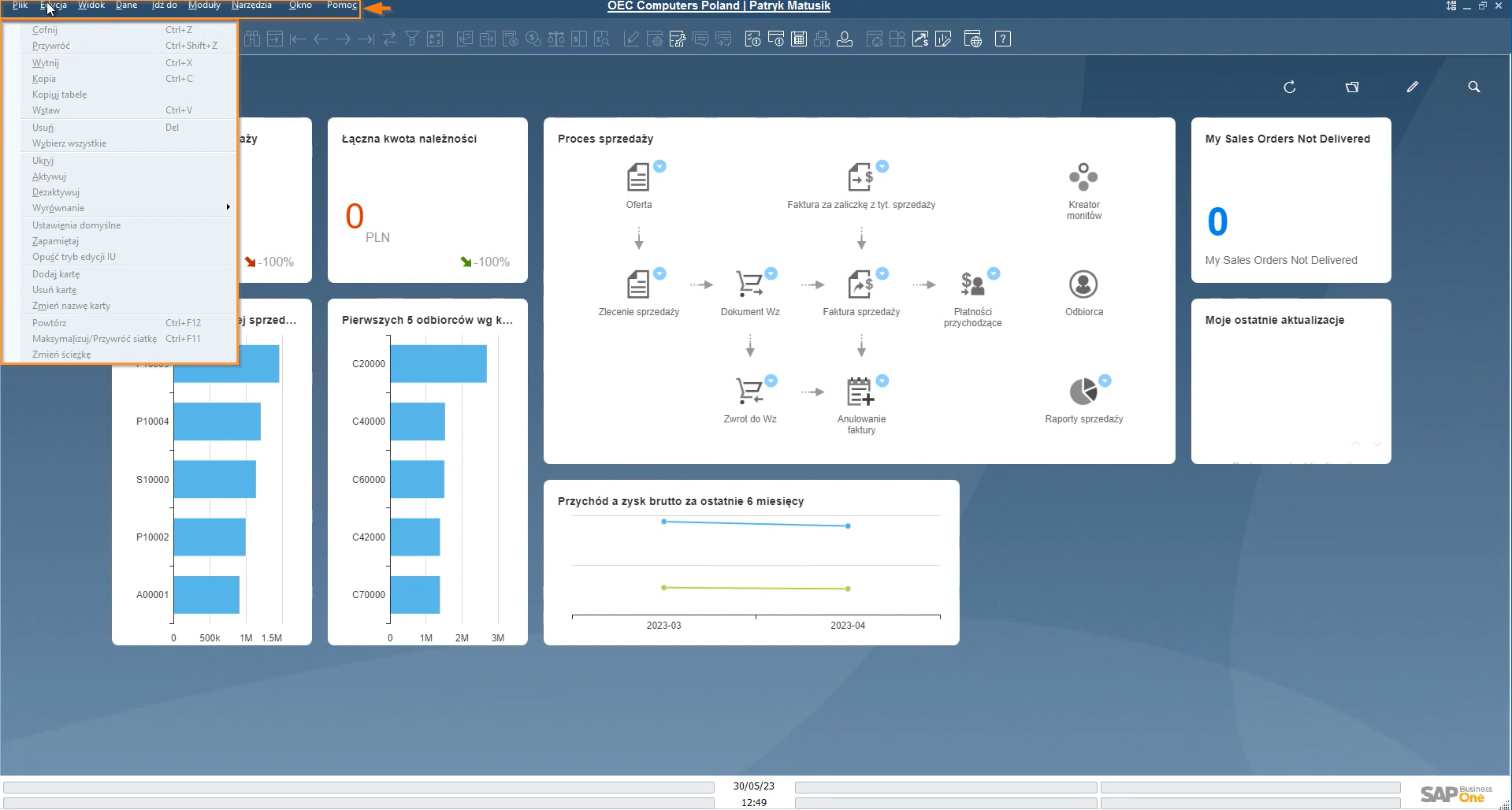
Task: Expand the Wyrównanie submenu arrow
Action: [x=228, y=207]
